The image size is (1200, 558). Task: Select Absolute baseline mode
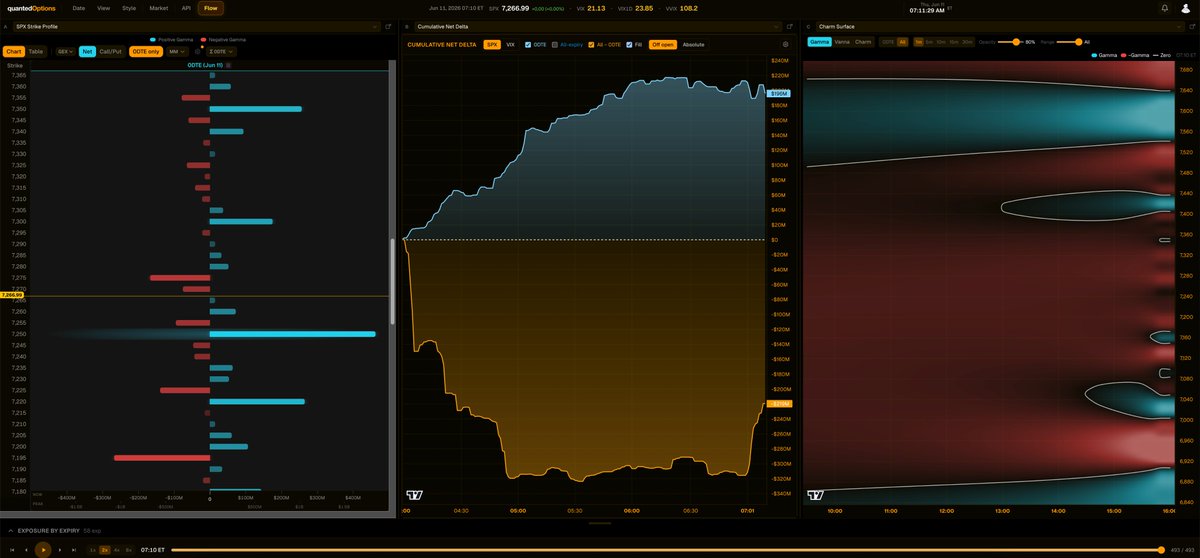(693, 45)
